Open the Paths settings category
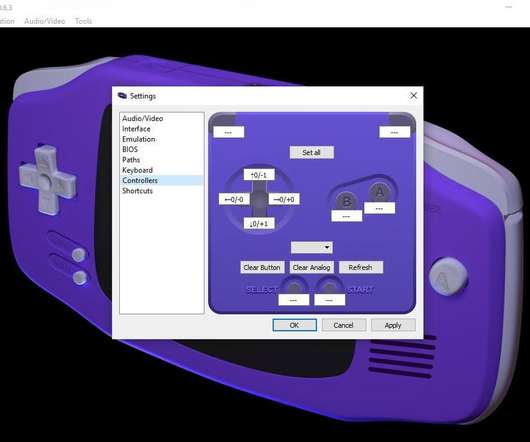The image size is (530, 442). tap(131, 160)
